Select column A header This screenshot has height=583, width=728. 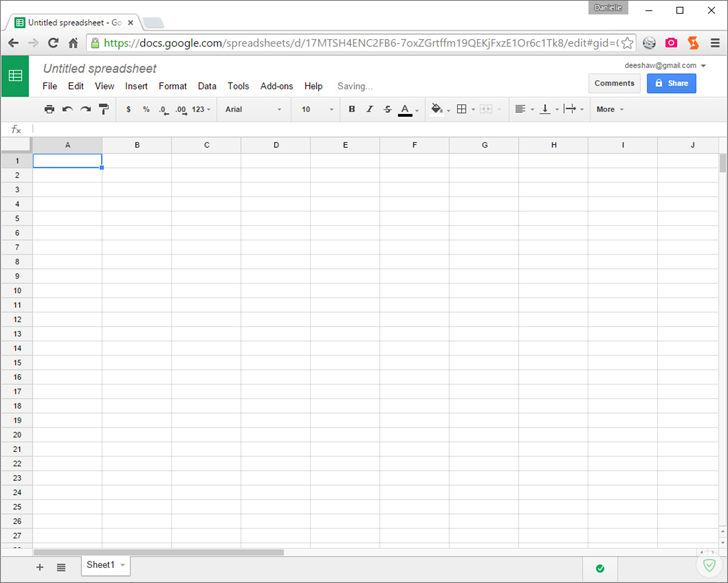click(x=67, y=145)
